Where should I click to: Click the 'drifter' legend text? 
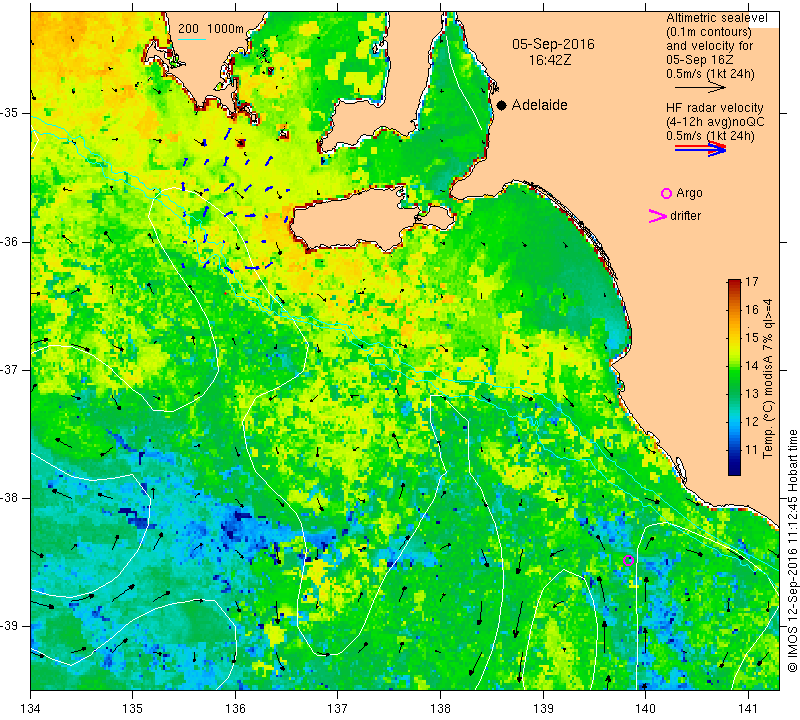pos(685,216)
